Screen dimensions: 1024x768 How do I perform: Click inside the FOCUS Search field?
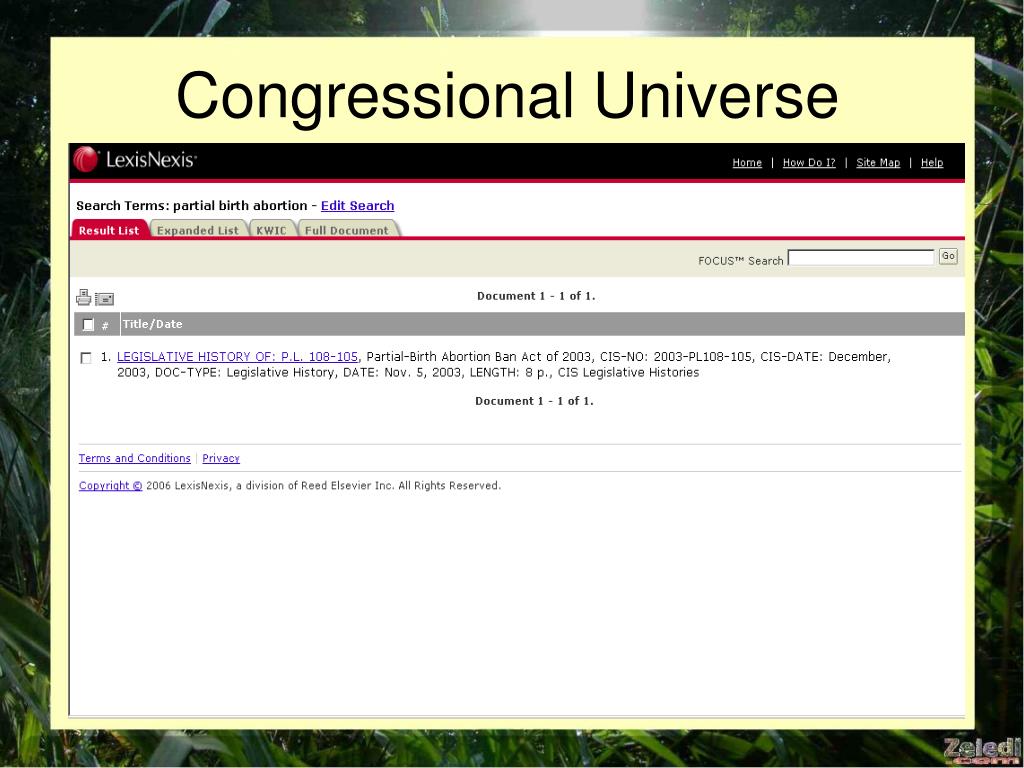tap(861, 257)
